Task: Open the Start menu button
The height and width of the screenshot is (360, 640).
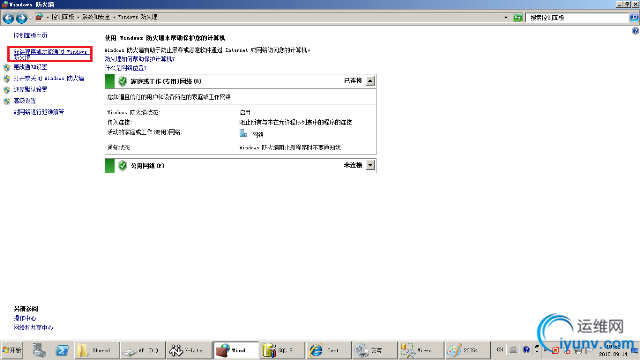Action: pyautogui.click(x=12, y=350)
